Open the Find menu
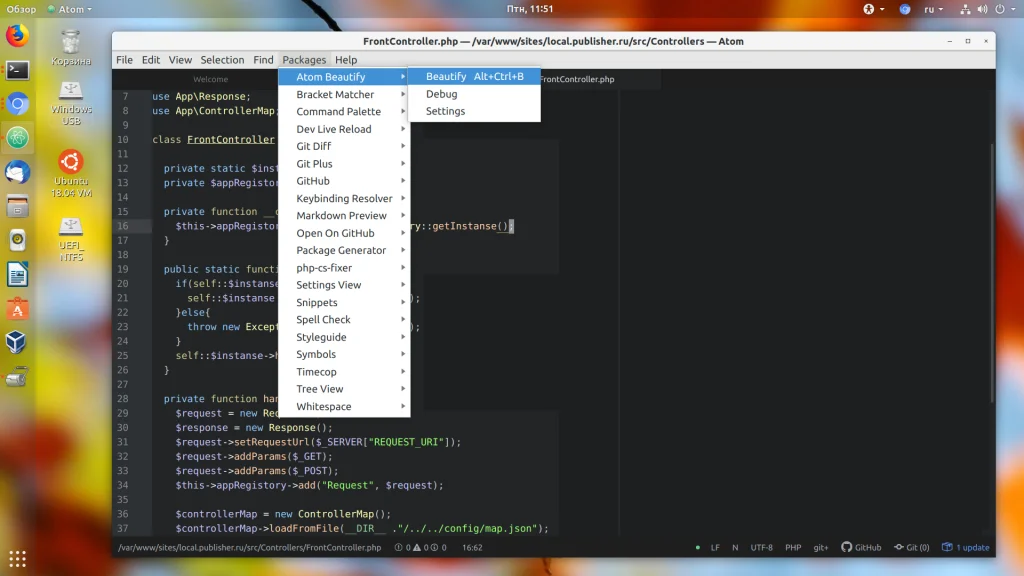The height and width of the screenshot is (576, 1024). point(263,60)
